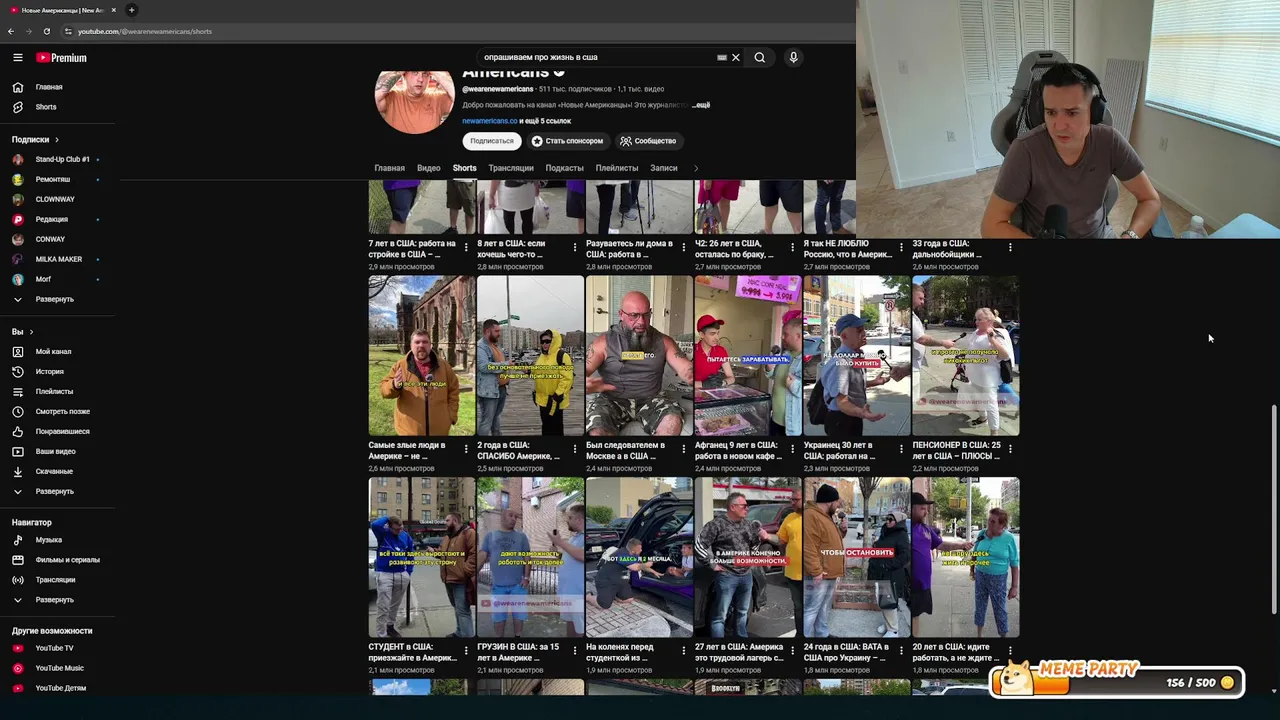Switch to channel Главная tab
This screenshot has width=1280, height=720.
[390, 168]
